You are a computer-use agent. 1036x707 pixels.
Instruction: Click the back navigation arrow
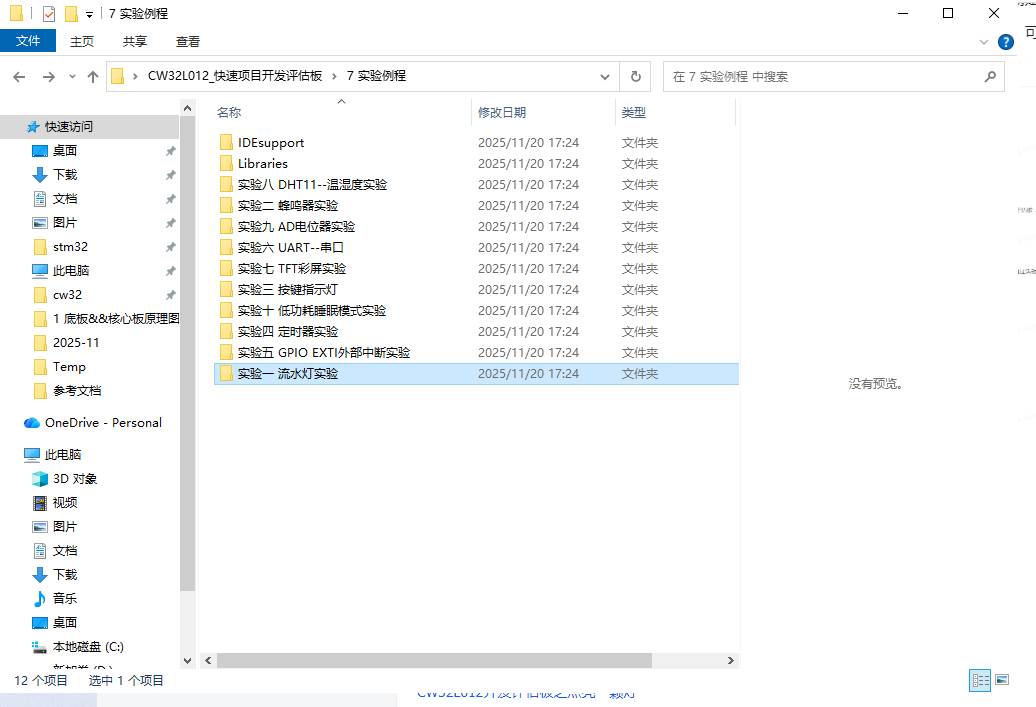18,76
